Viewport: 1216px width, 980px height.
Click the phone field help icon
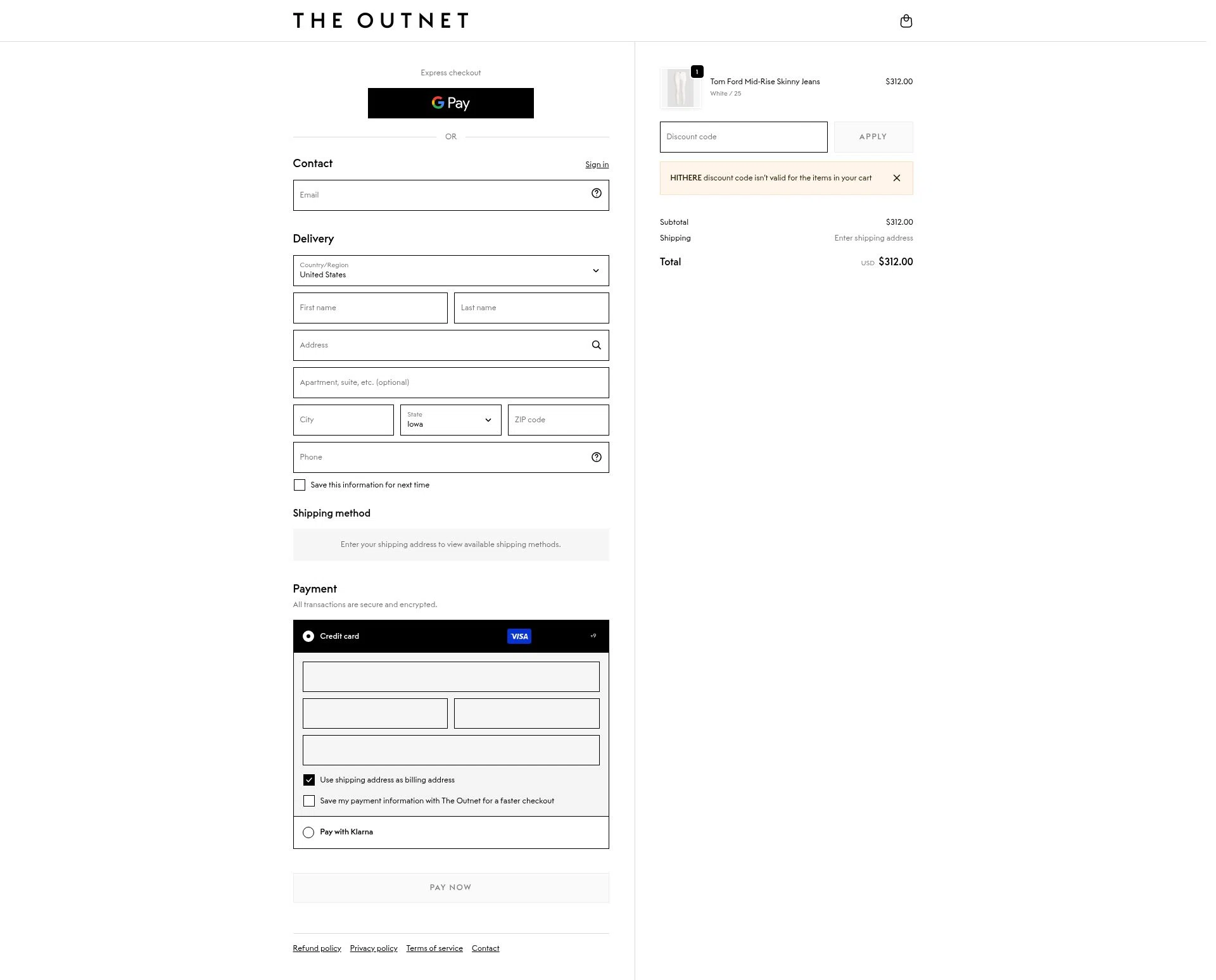point(596,457)
